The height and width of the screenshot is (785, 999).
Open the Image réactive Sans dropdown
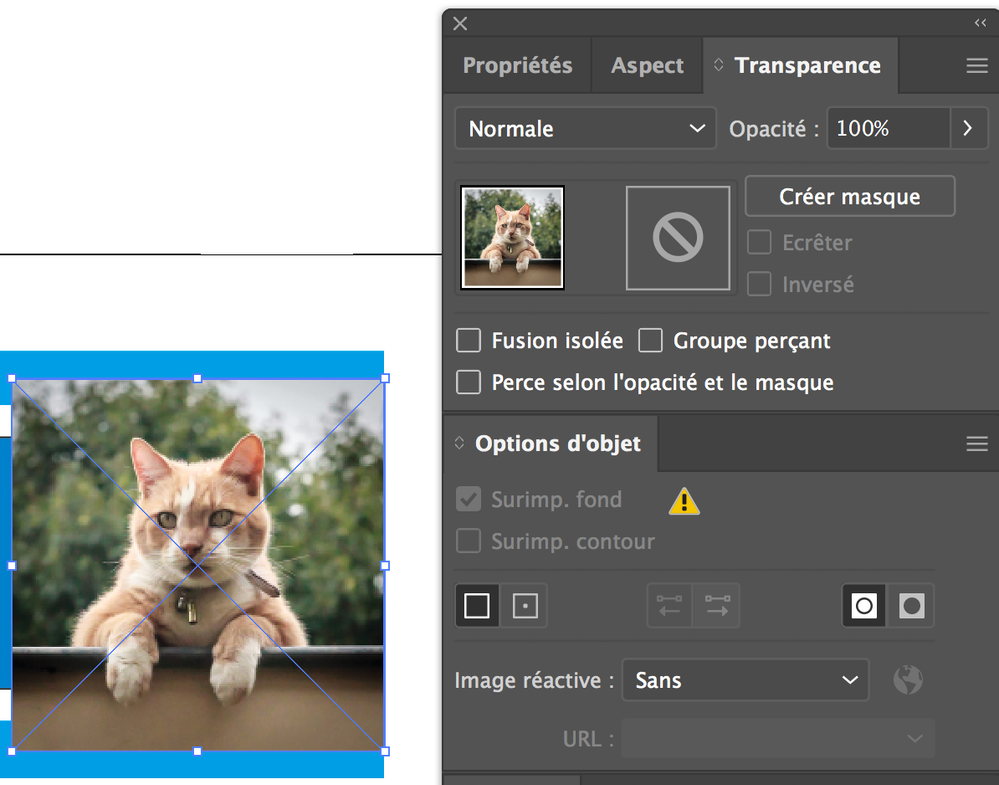745,680
